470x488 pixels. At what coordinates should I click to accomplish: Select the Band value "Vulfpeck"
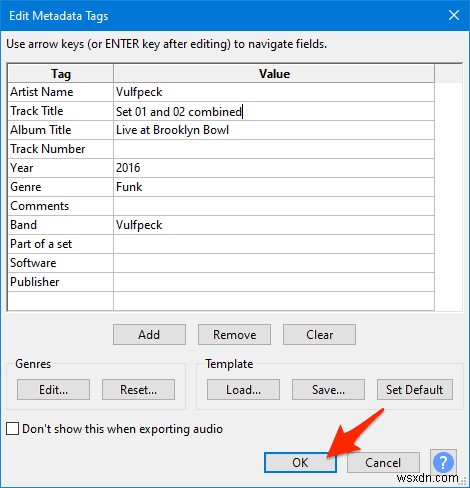pos(274,225)
